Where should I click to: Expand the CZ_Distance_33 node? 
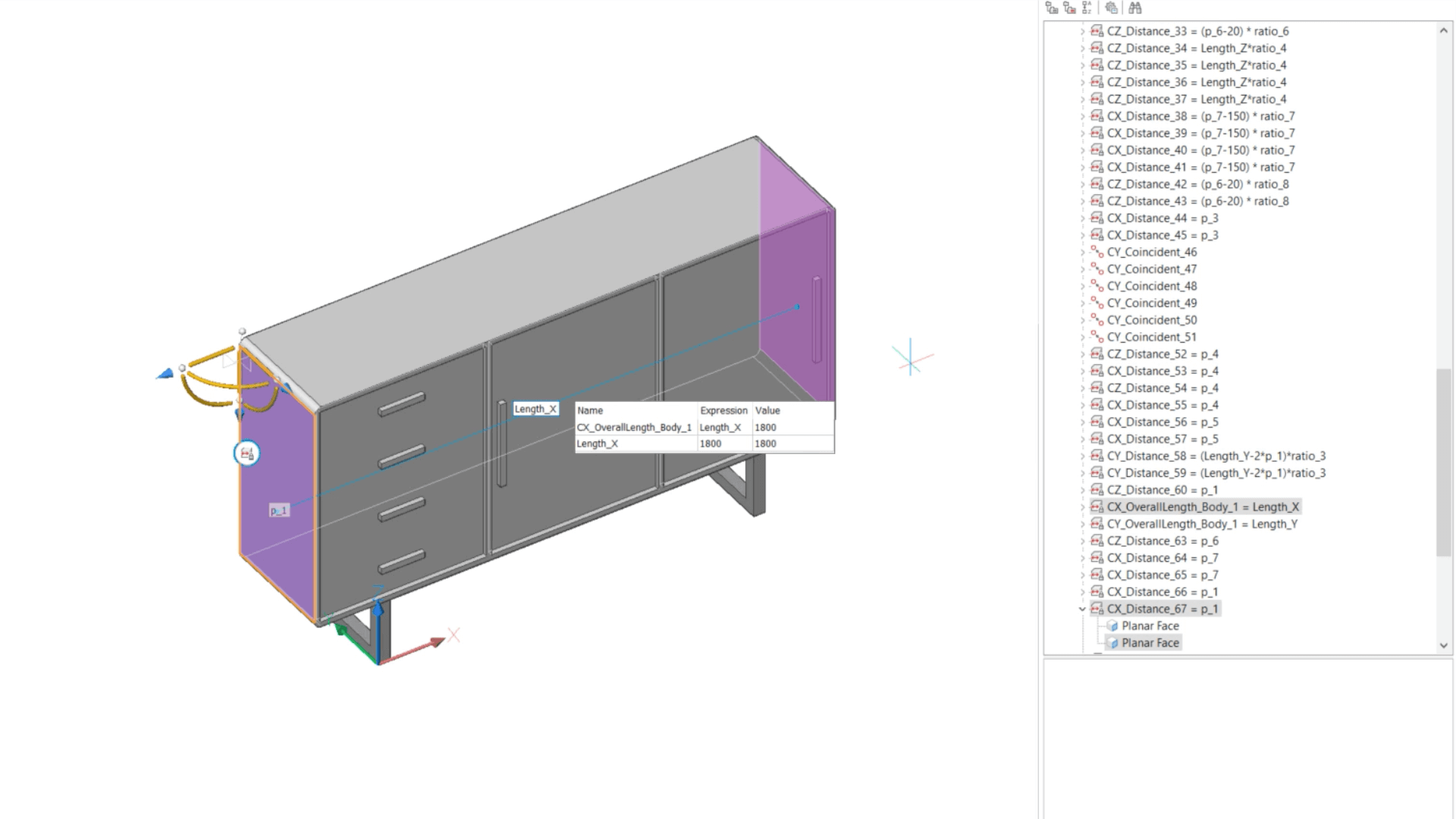tap(1082, 31)
